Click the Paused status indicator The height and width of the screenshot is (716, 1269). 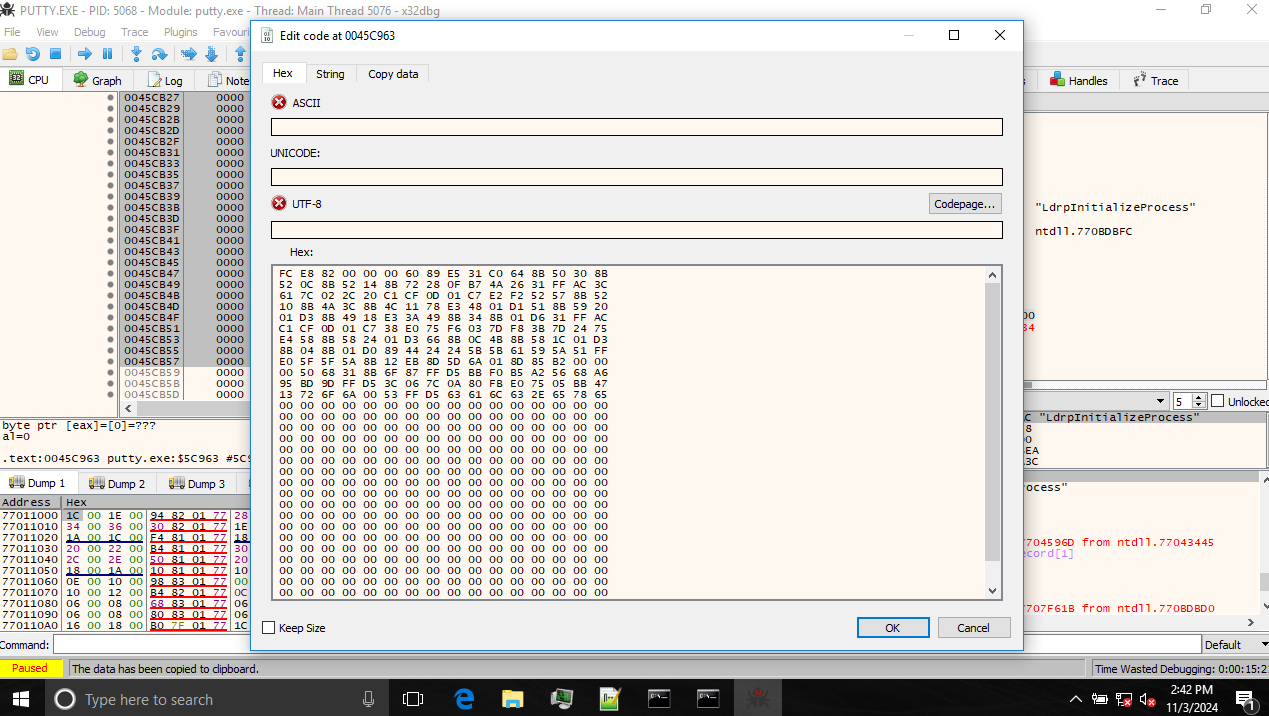tap(31, 668)
